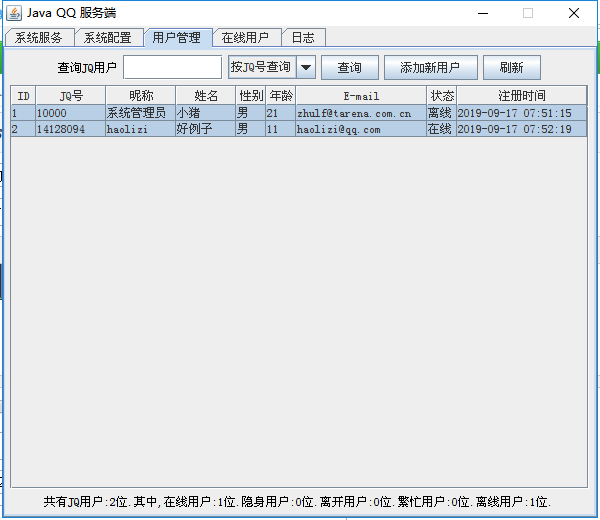
Task: Click the email cell zhulf@tarena.com.cn
Action: (361, 113)
